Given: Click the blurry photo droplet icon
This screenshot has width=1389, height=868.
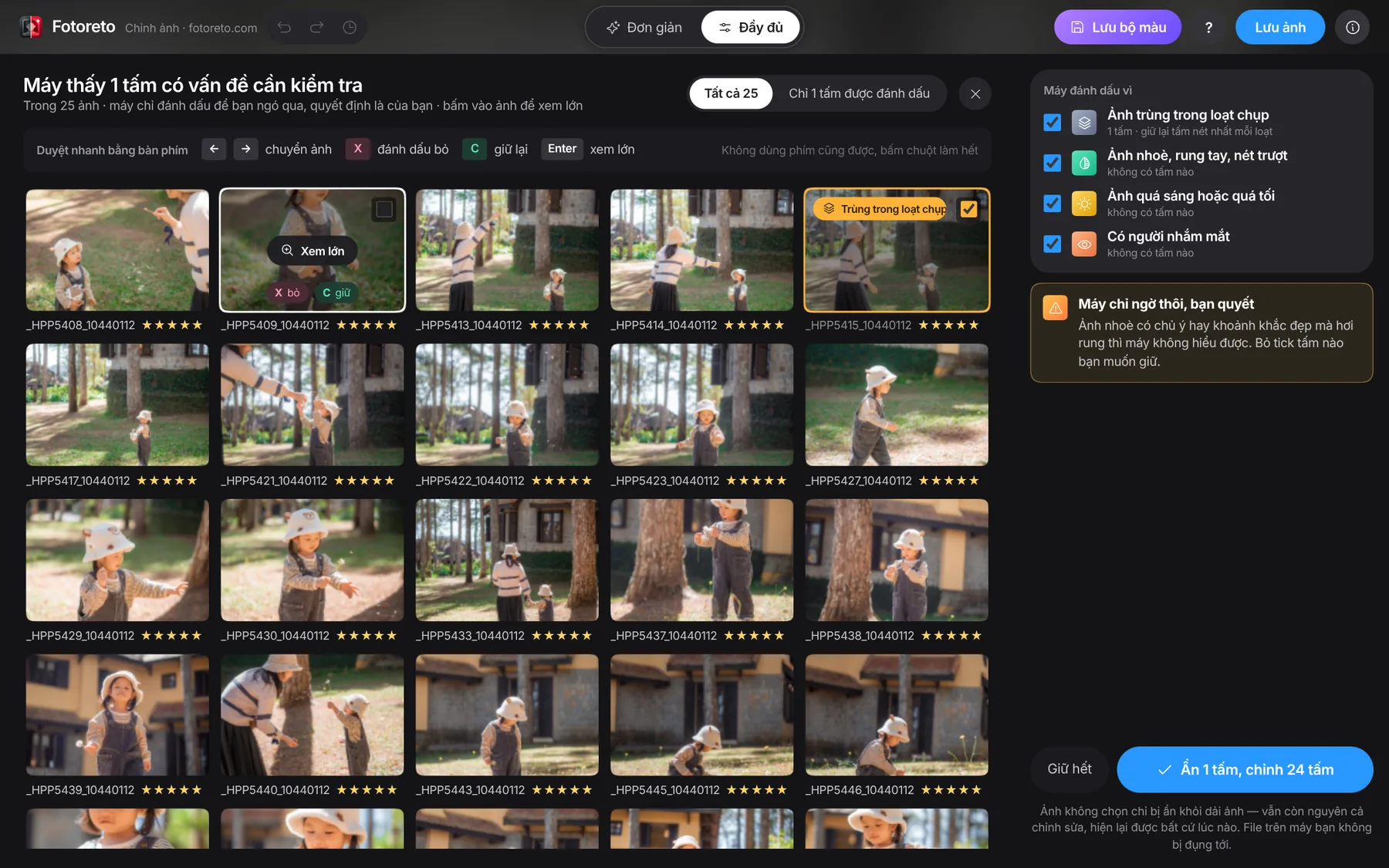Looking at the screenshot, I should 1084,163.
